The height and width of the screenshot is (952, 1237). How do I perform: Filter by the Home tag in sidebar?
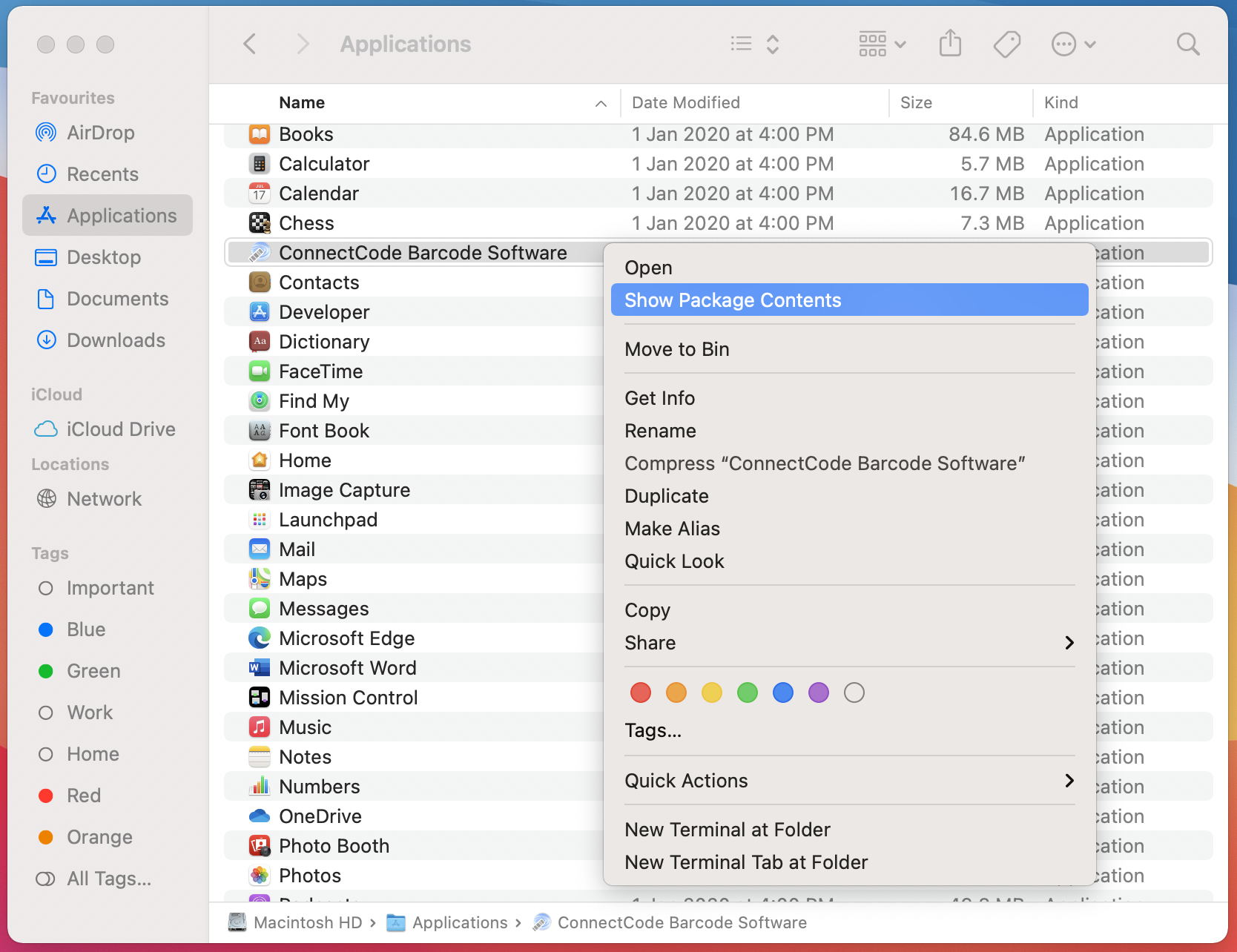(x=108, y=754)
